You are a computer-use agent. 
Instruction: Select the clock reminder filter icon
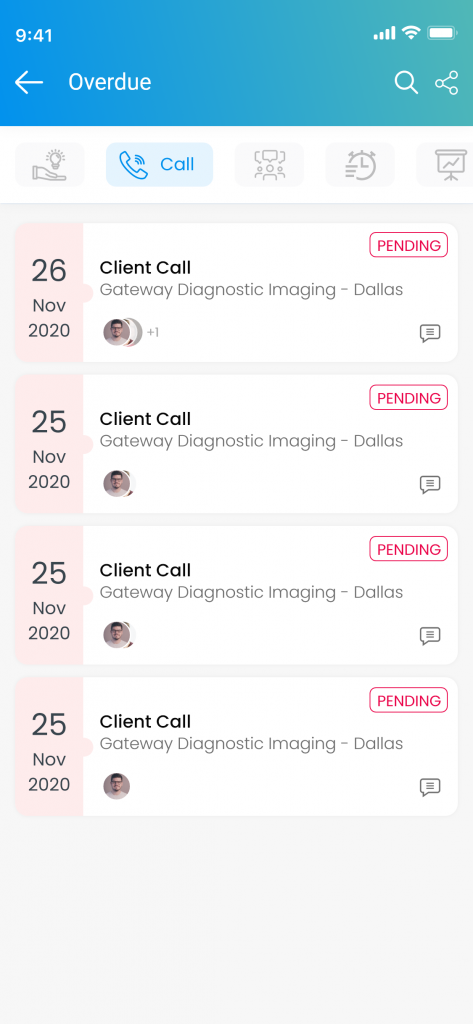pos(360,165)
